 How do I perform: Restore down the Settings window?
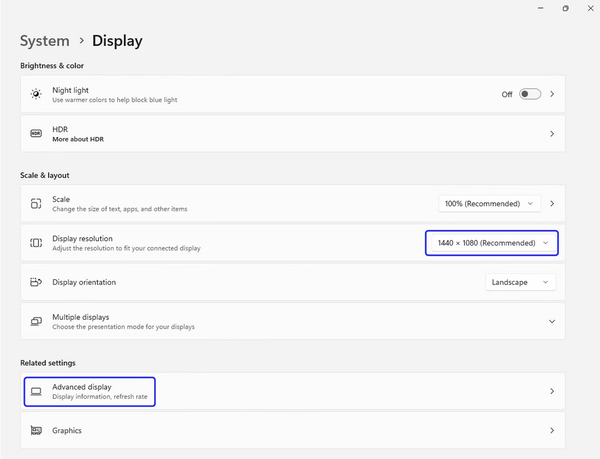pos(566,8)
